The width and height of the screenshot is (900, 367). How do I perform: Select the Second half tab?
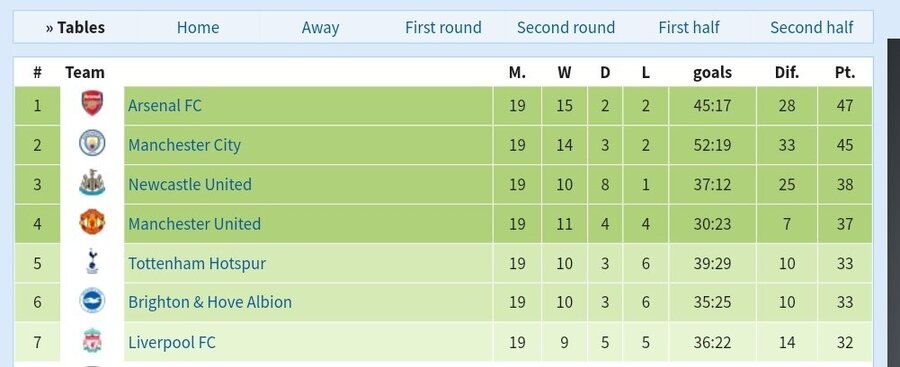pos(812,28)
